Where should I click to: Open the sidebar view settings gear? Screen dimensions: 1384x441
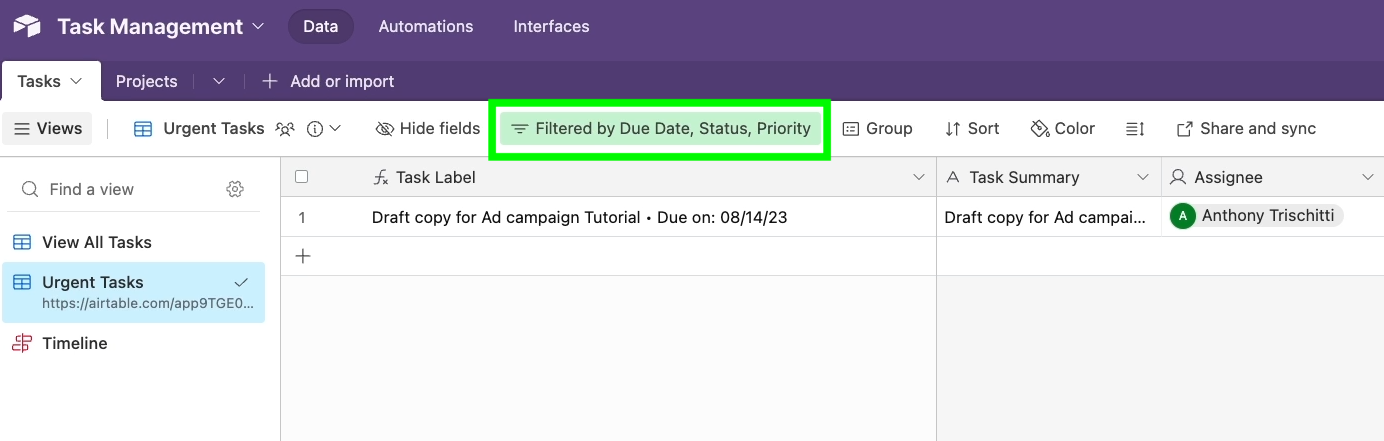click(235, 189)
